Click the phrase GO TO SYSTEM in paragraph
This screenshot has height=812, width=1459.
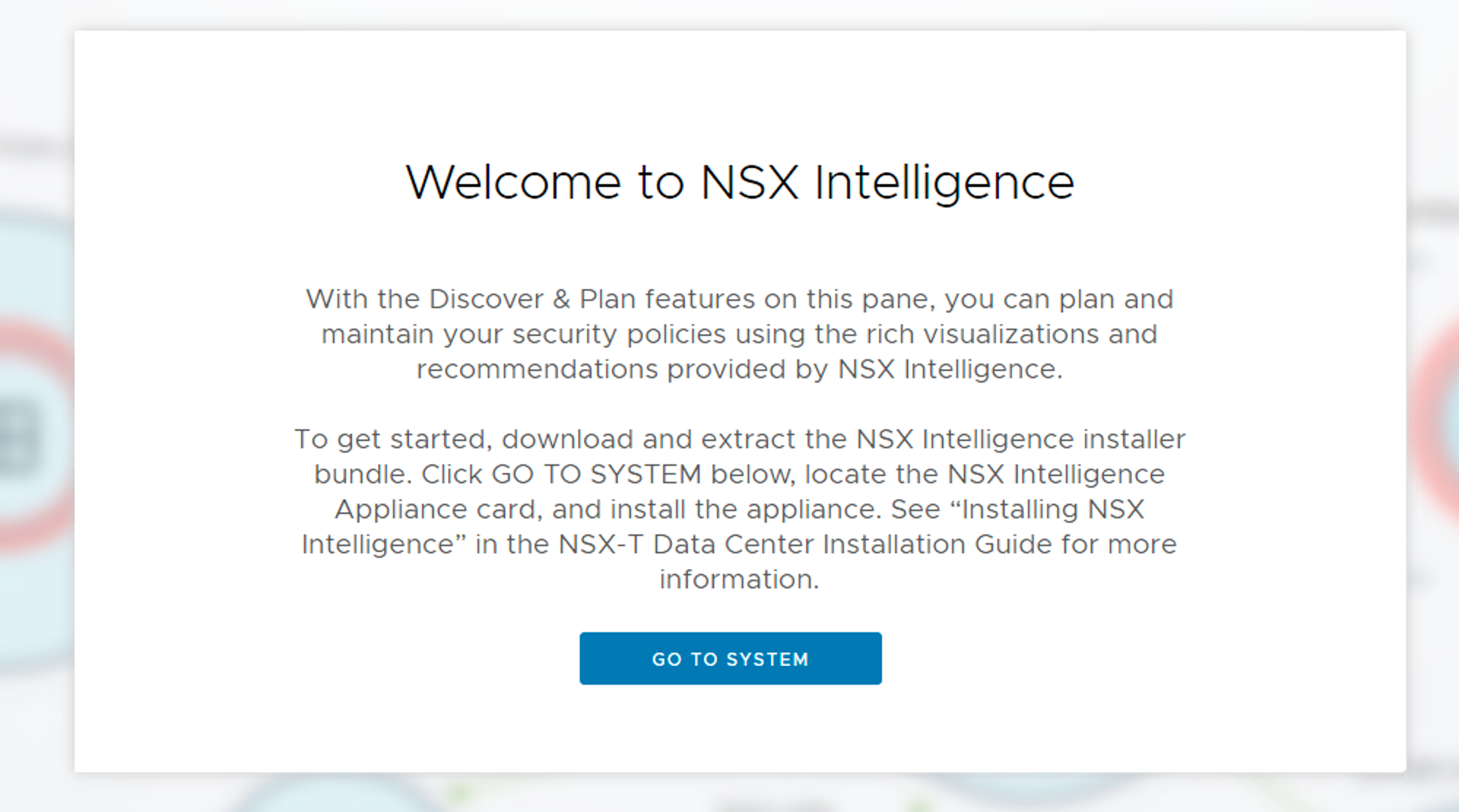pyautogui.click(x=596, y=475)
